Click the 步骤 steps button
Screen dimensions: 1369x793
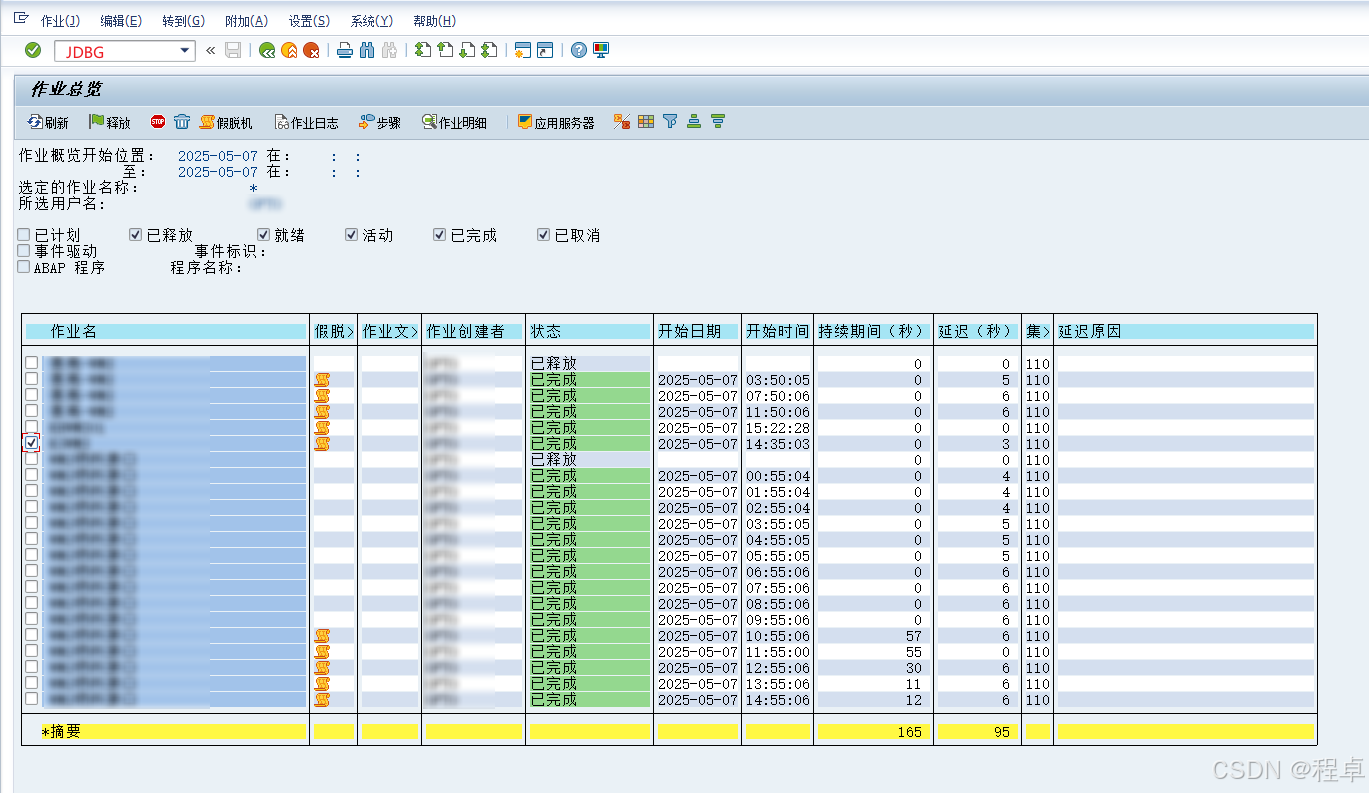click(380, 122)
